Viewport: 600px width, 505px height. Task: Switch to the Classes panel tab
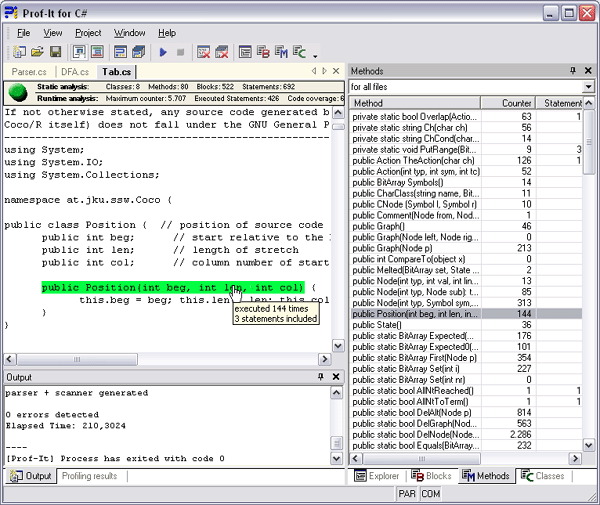point(543,476)
